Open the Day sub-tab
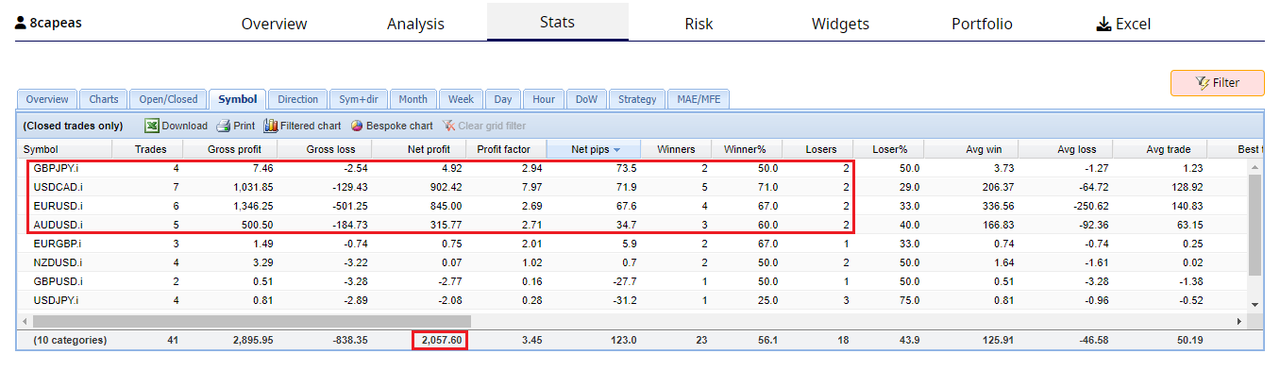The height and width of the screenshot is (371, 1280). click(503, 99)
